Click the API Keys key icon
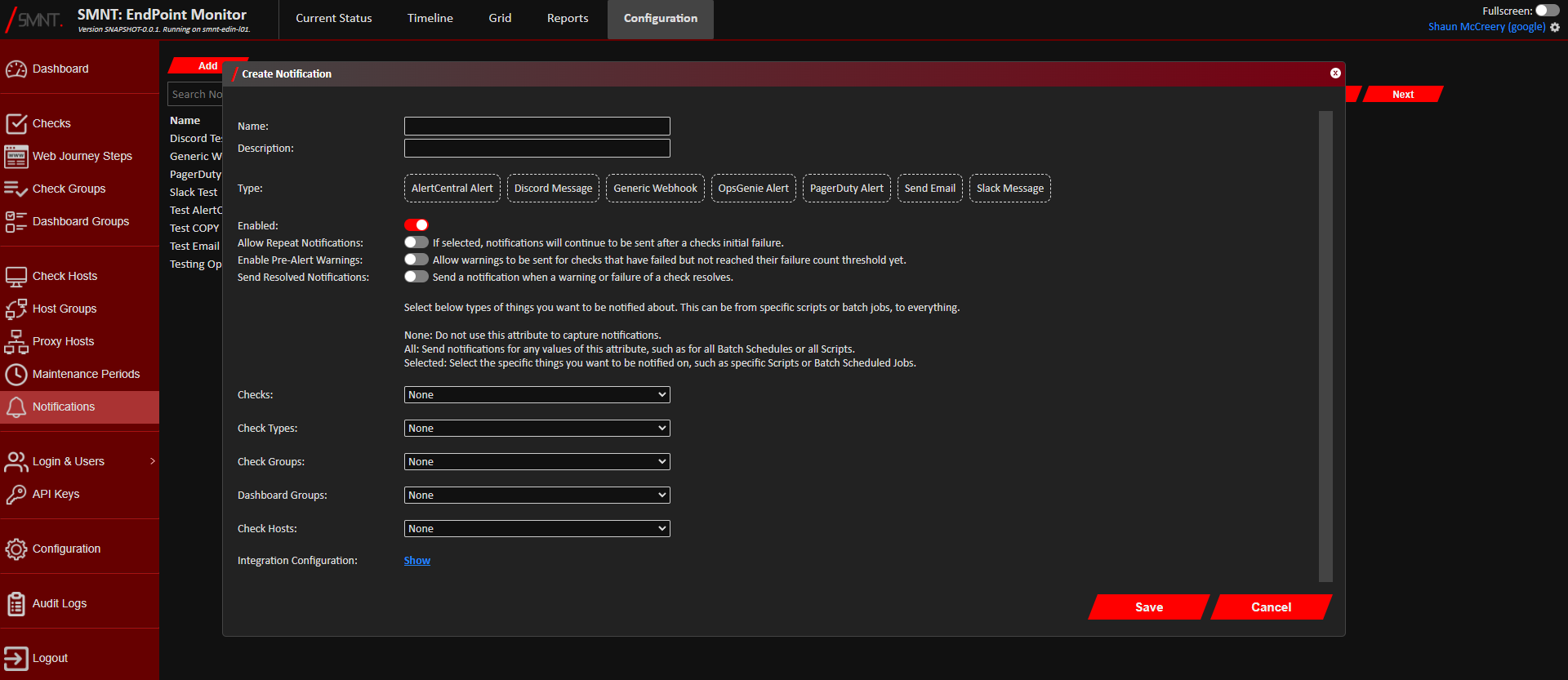1568x680 pixels. click(16, 494)
